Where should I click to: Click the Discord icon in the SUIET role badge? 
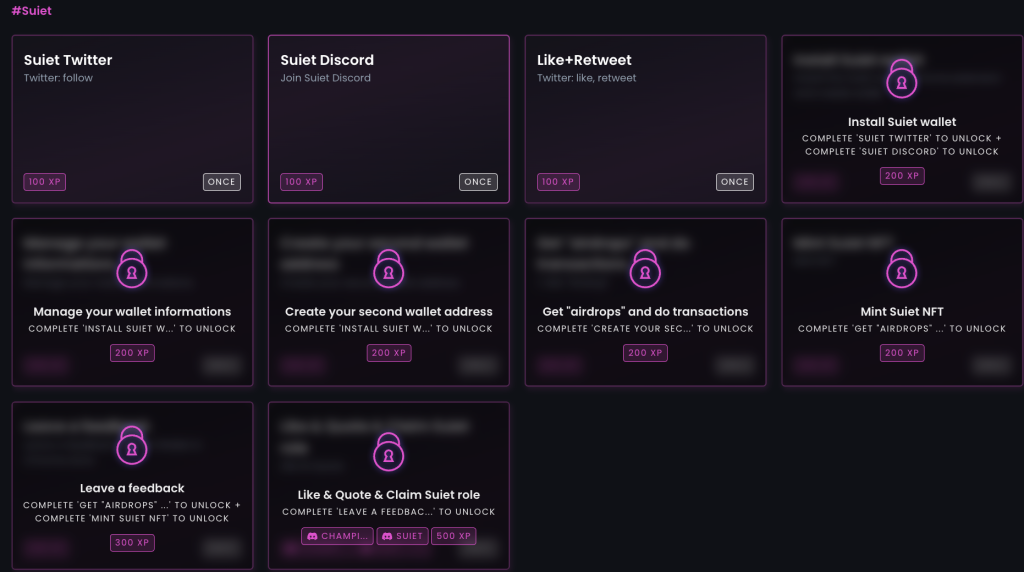click(x=387, y=536)
